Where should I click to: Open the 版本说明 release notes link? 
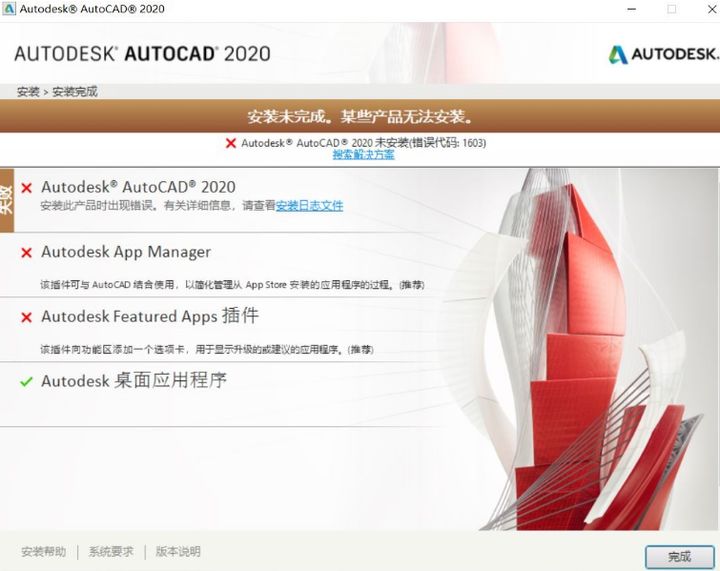[x=178, y=551]
